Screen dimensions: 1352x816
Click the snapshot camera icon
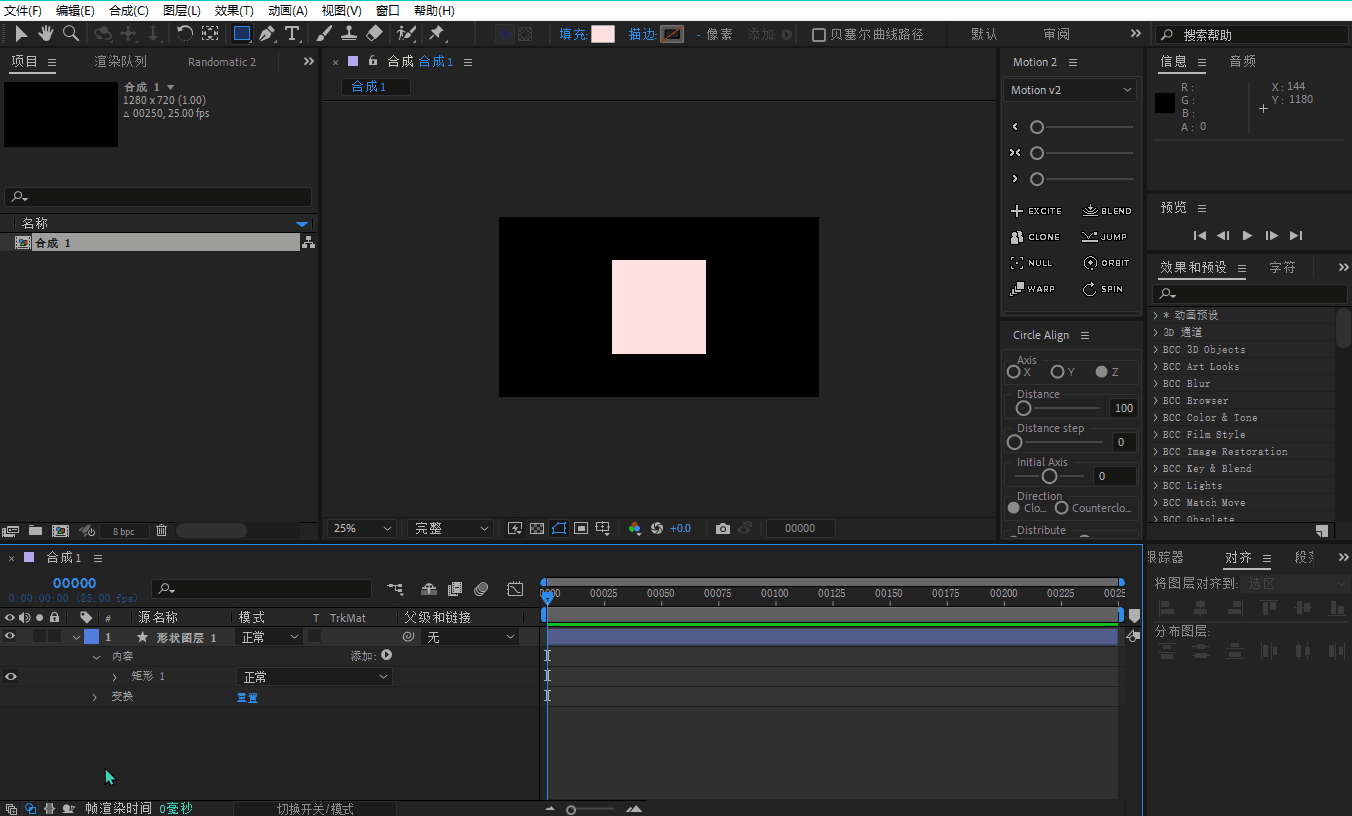coord(722,528)
